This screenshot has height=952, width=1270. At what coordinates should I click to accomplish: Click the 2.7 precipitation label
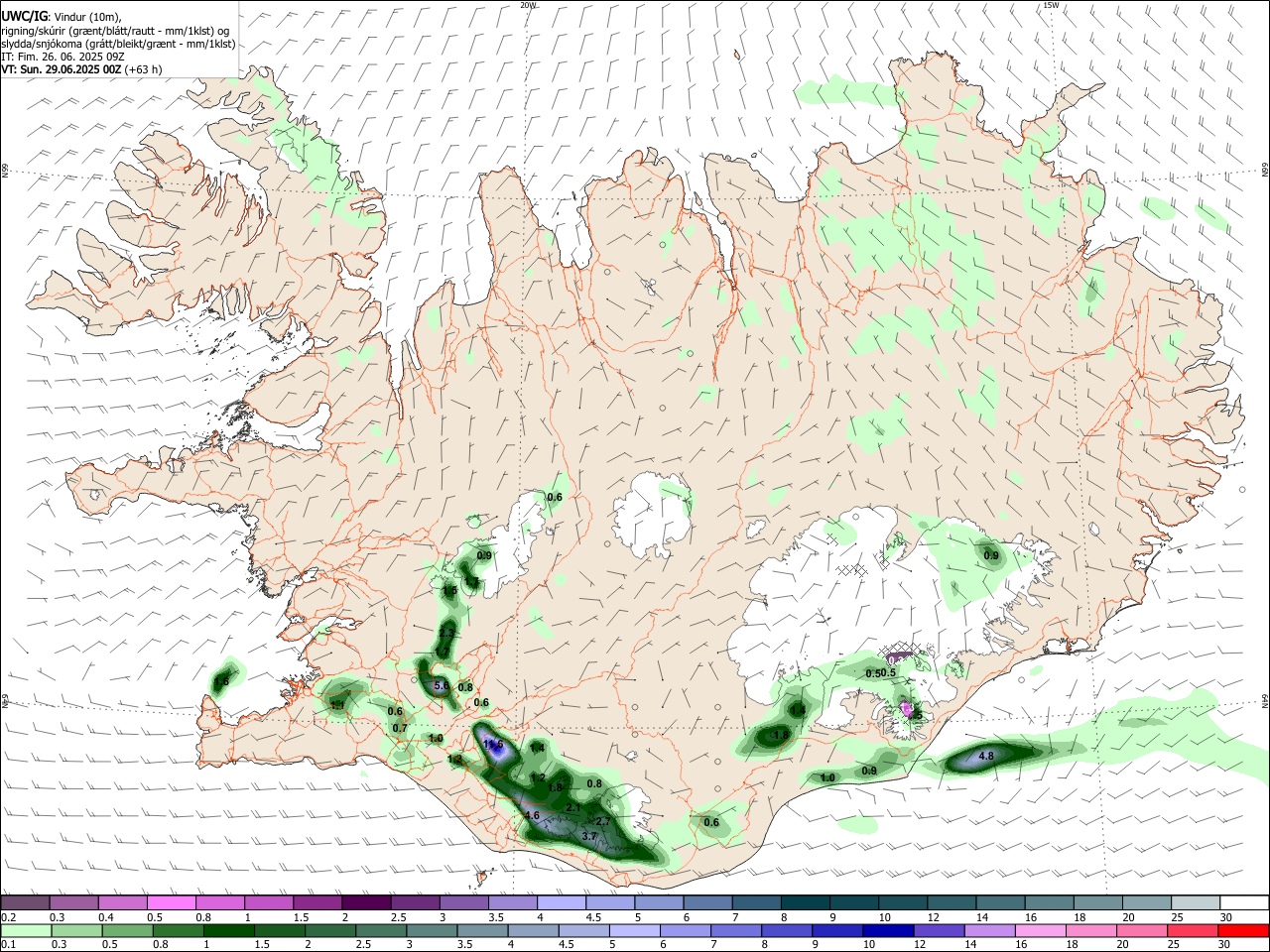tap(602, 821)
